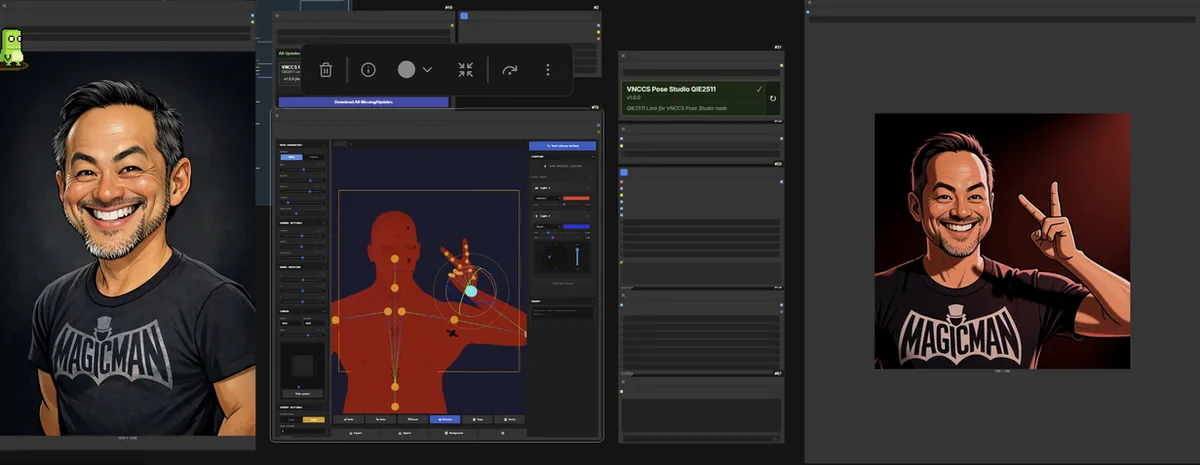Viewport: 1200px width, 465px height.
Task: Click the green pixel robot mascot icon
Action: 12,48
